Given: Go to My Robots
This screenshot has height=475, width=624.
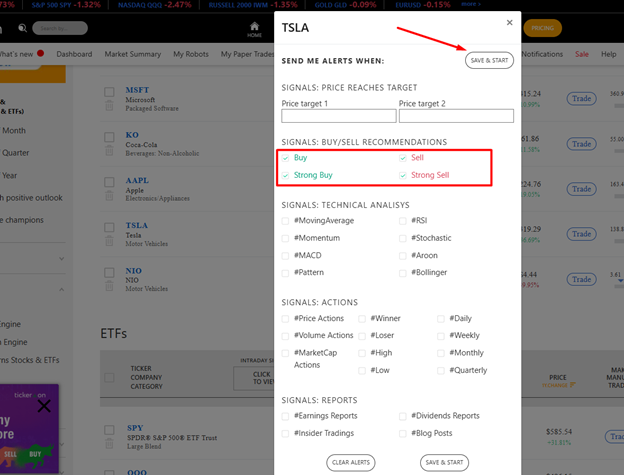Looking at the screenshot, I should click(x=191, y=54).
